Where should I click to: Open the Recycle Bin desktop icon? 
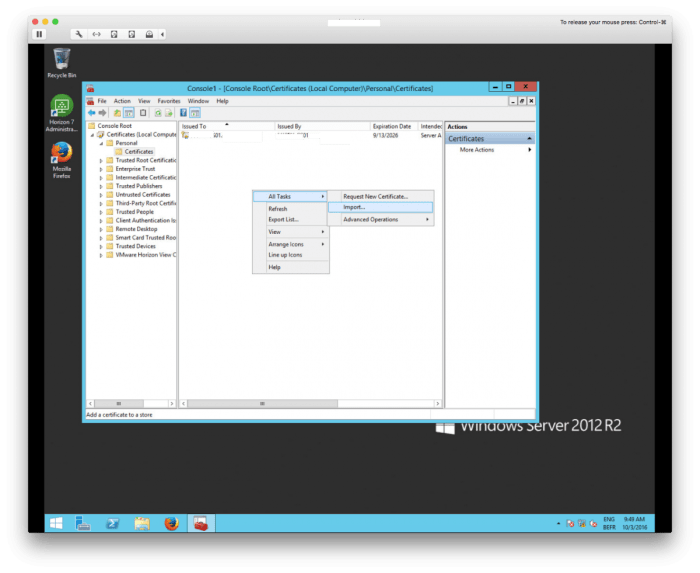pos(62,63)
